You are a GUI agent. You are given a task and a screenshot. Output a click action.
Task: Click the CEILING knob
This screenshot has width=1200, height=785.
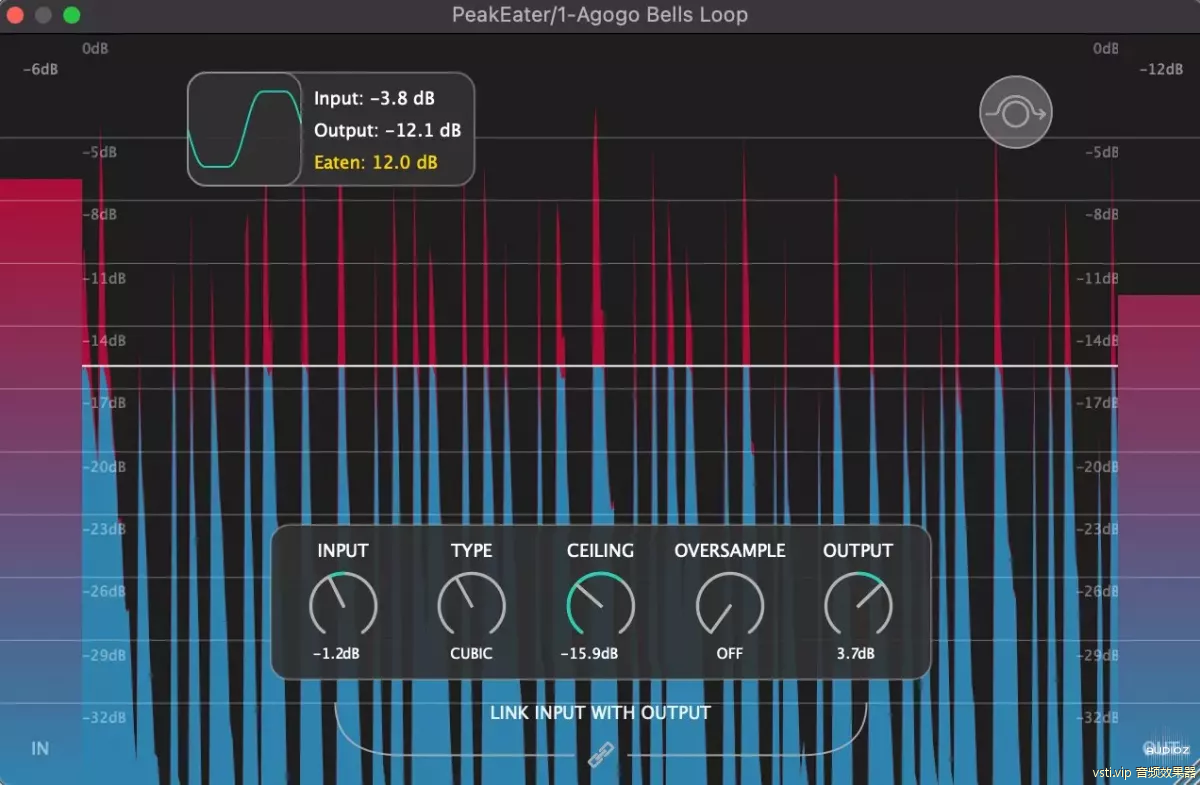[600, 604]
